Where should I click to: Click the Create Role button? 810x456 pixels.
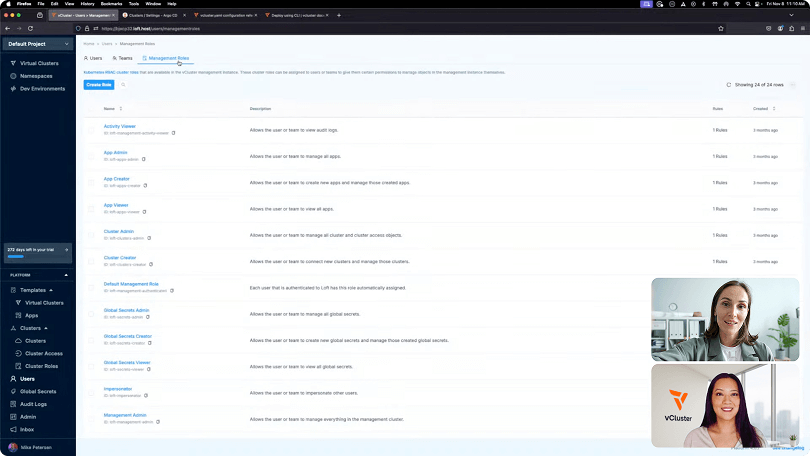pyautogui.click(x=99, y=85)
